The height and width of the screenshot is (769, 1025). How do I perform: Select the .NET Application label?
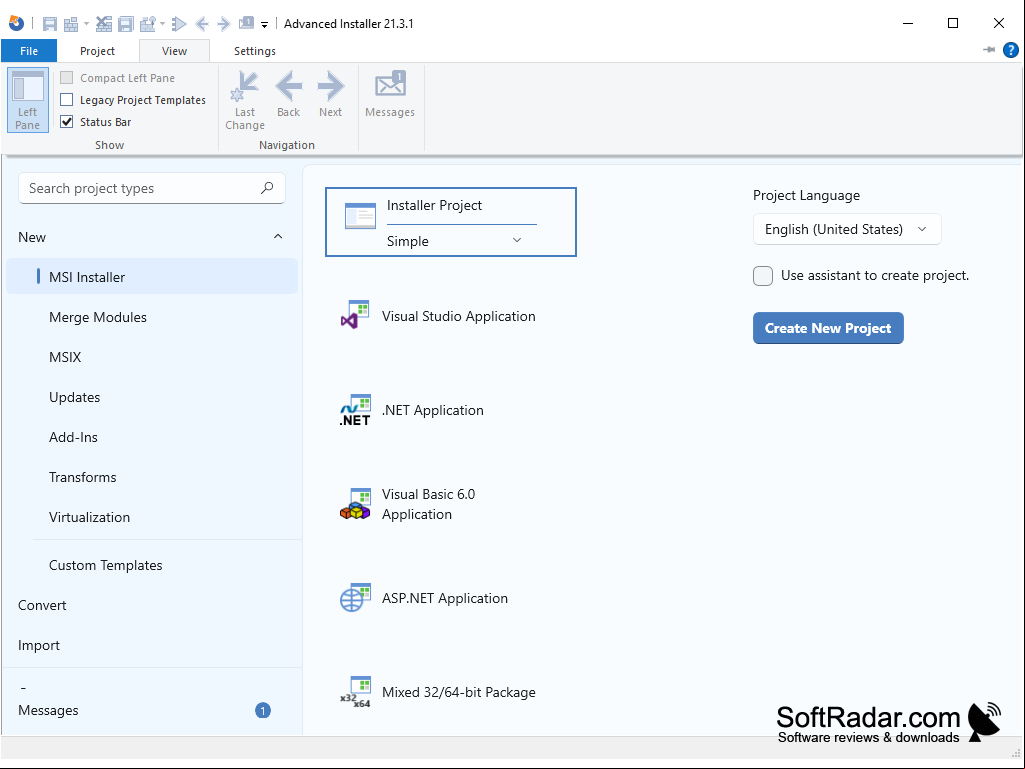pos(433,410)
